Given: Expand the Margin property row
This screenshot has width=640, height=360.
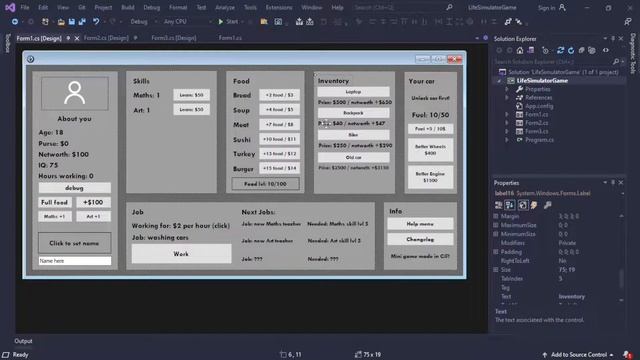Looking at the screenshot, I should coord(496,216).
